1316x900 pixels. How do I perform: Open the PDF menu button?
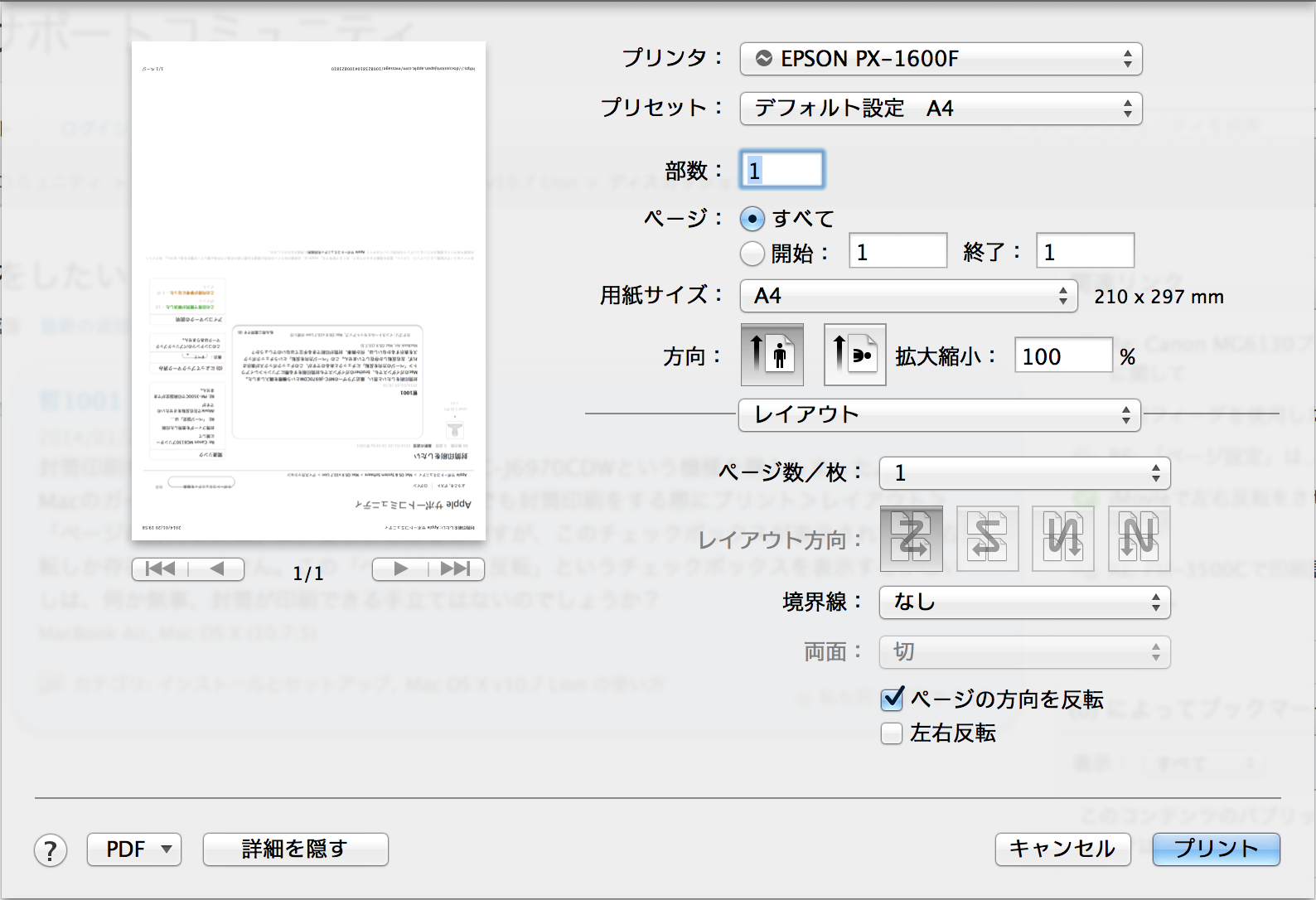click(x=134, y=849)
